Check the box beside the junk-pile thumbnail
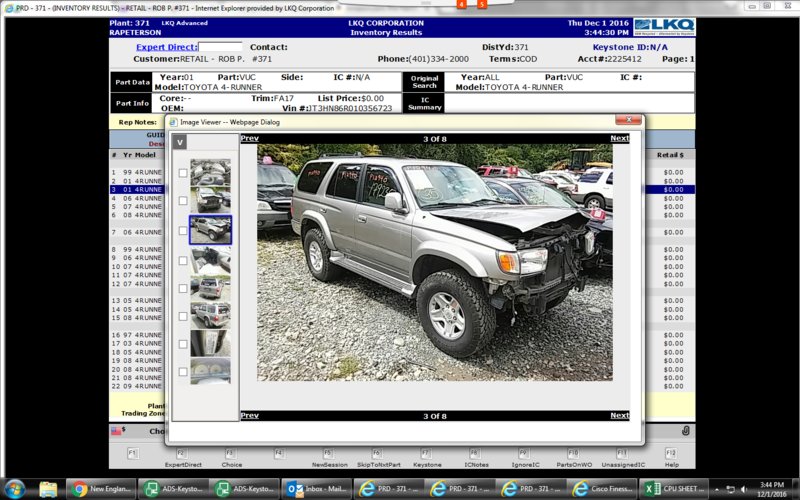 coord(183,173)
